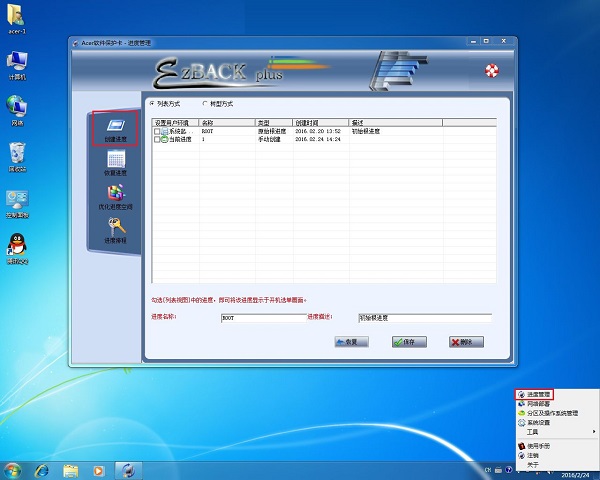Click the Windows Start button
This screenshot has height=480, width=600.
(x=13, y=469)
